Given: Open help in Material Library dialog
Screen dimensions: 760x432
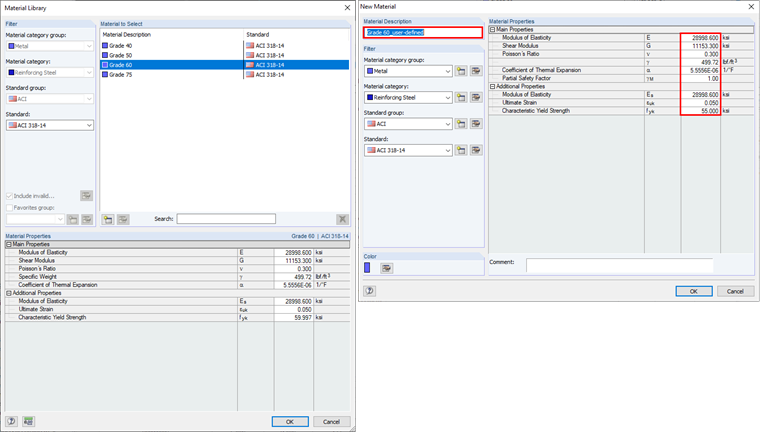Looking at the screenshot, I should tap(11, 421).
